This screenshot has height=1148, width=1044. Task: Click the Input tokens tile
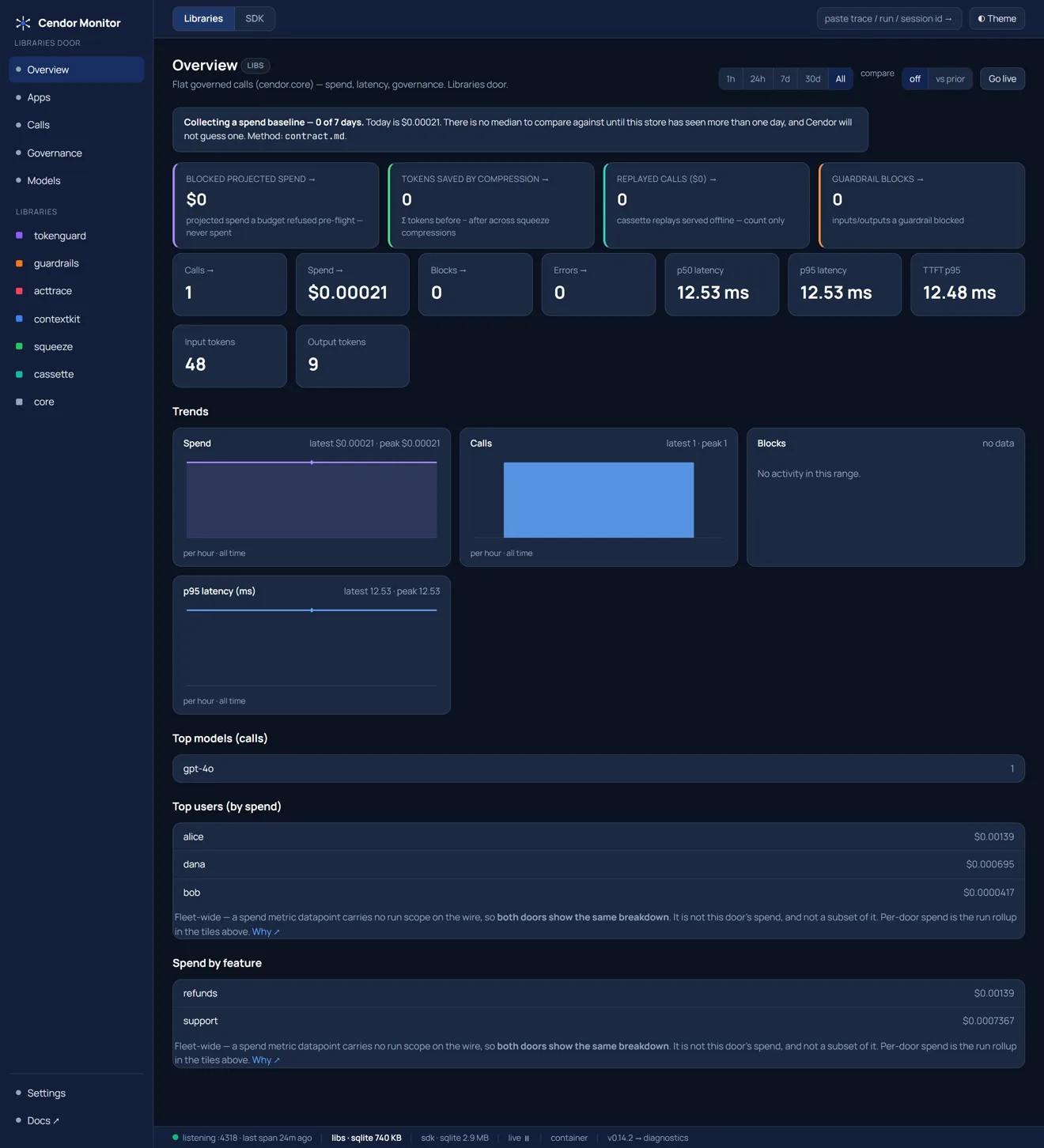229,356
